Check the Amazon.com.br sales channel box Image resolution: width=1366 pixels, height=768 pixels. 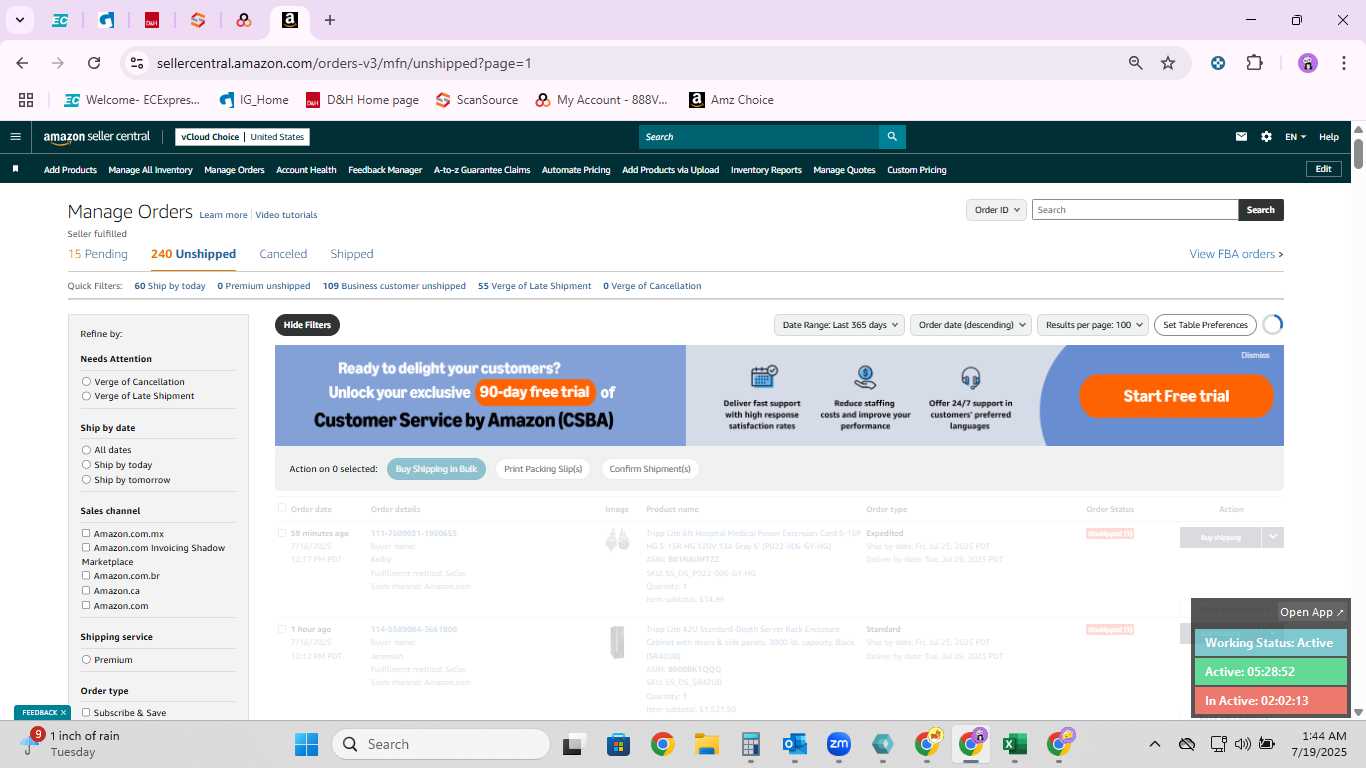click(86, 576)
